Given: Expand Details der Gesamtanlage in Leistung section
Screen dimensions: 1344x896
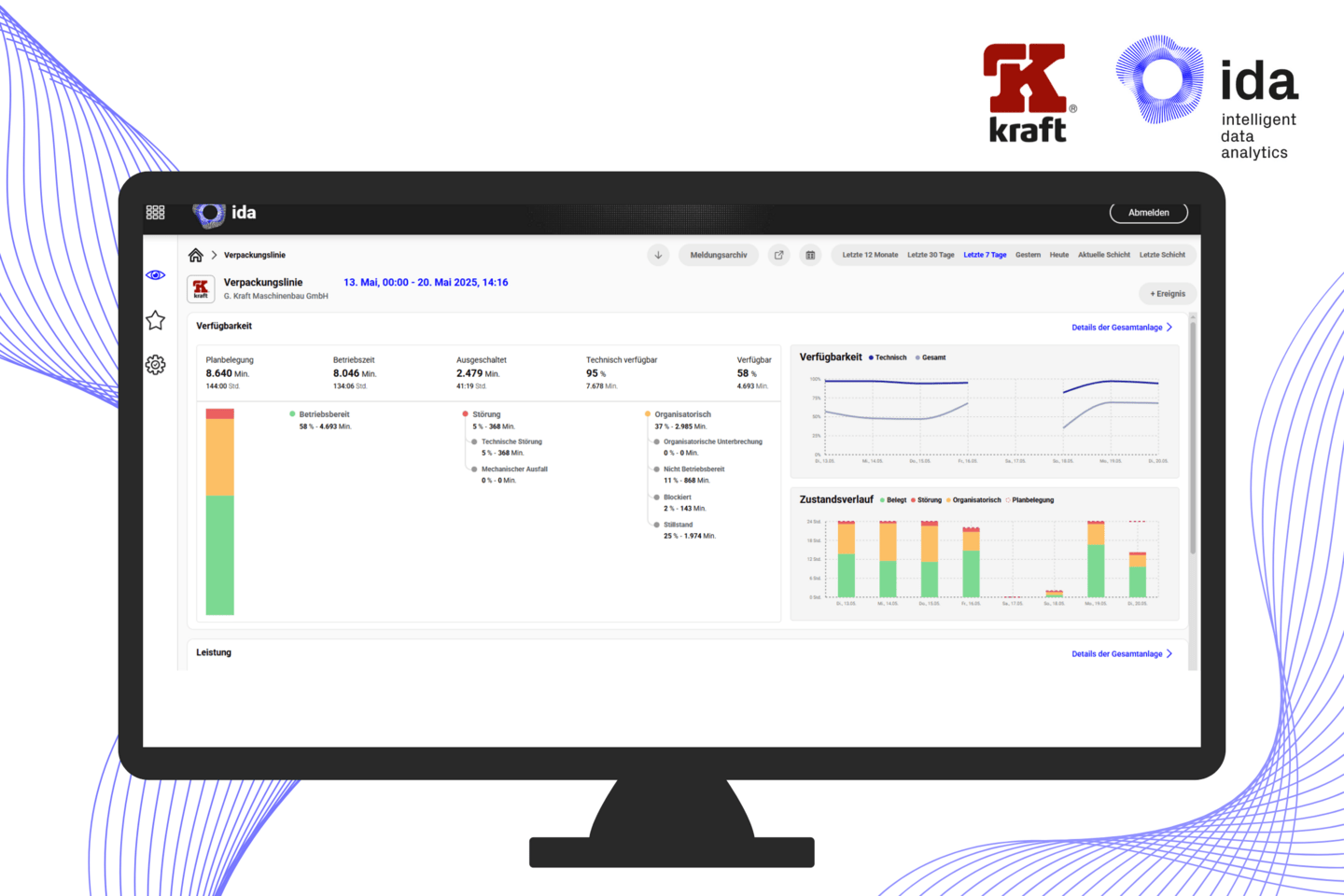Looking at the screenshot, I should point(1121,654).
